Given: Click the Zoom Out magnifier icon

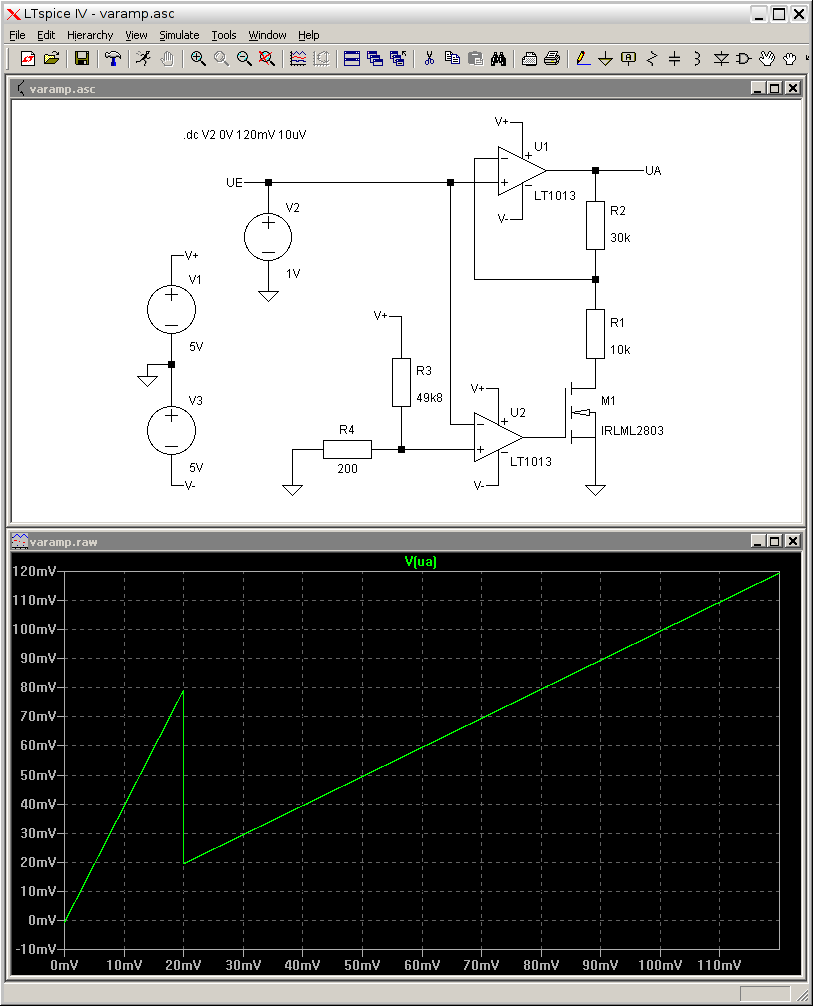Looking at the screenshot, I should (244, 58).
